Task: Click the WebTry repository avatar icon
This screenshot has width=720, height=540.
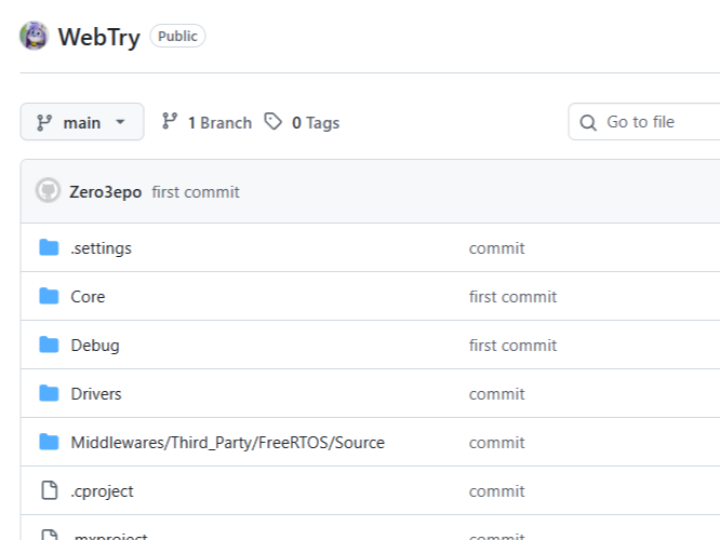Action: (x=34, y=37)
